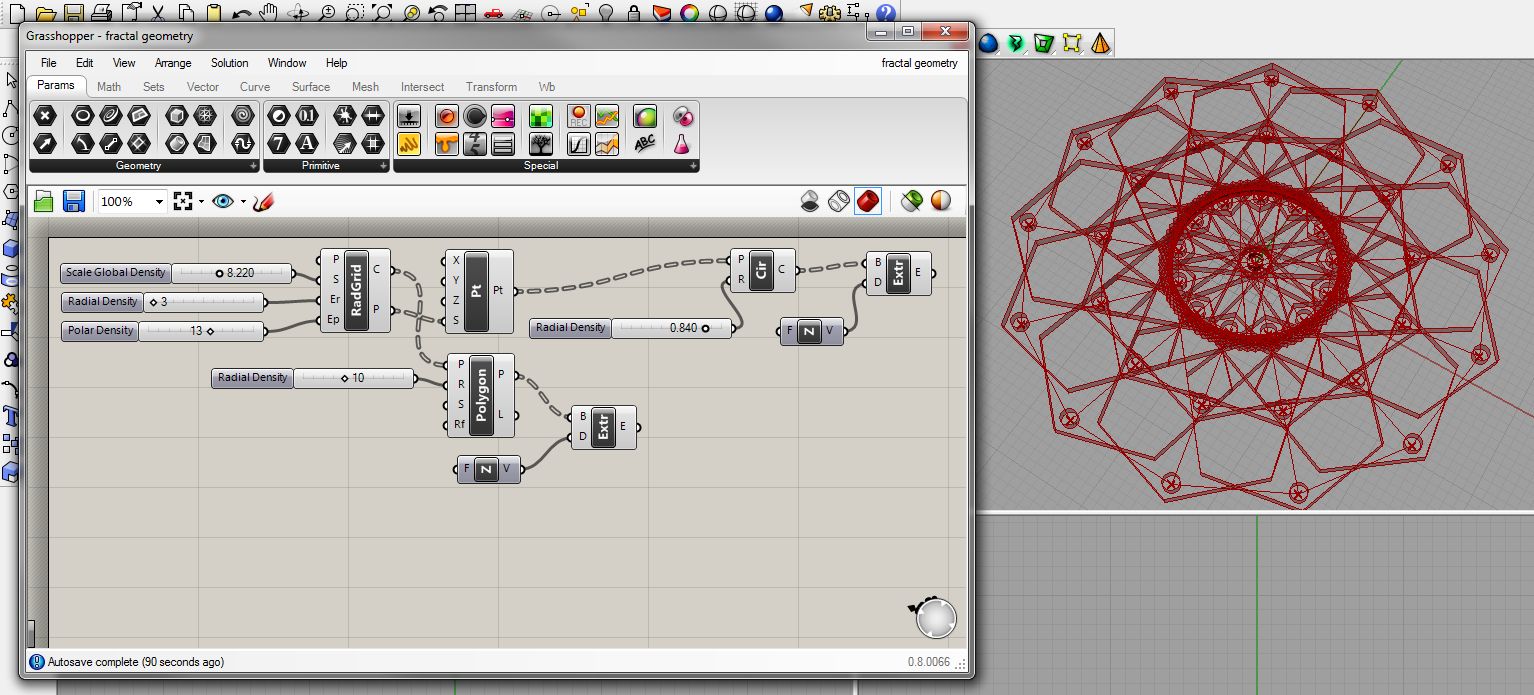Expand the Special panel with its bottom arrow

(x=692, y=164)
